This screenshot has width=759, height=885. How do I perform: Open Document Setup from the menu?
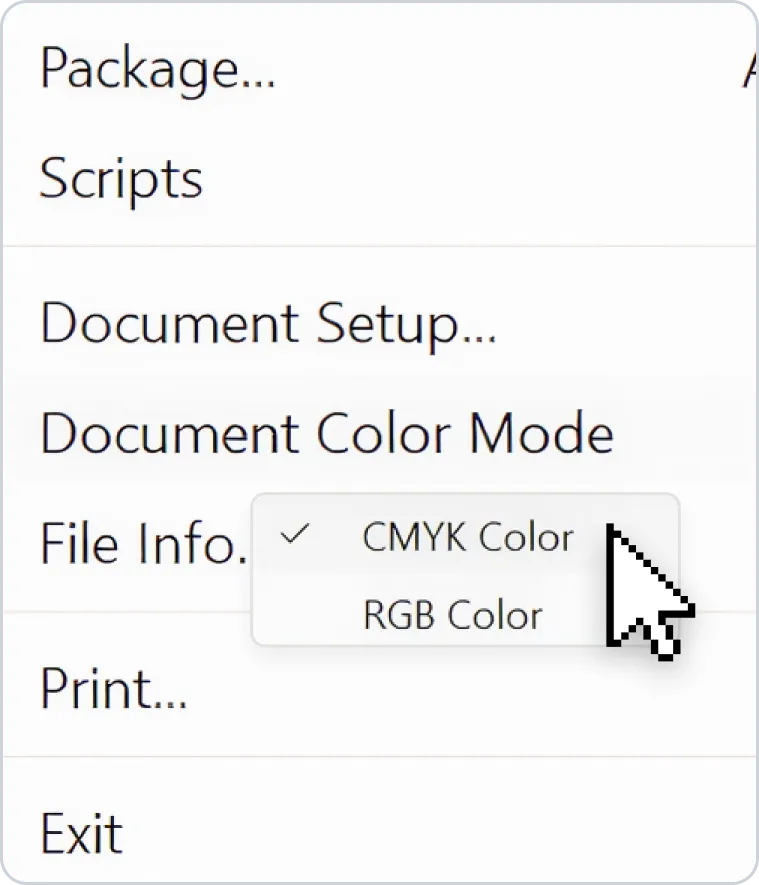tap(379, 324)
